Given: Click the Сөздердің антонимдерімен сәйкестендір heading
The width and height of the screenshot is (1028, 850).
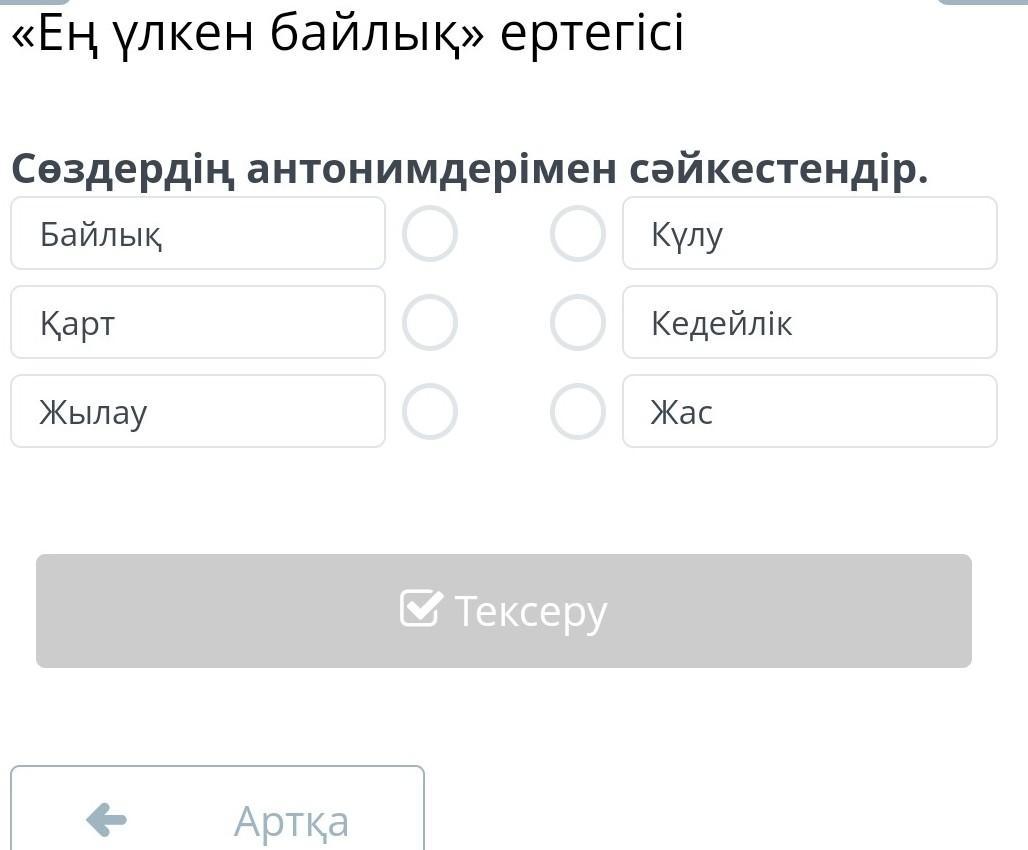Looking at the screenshot, I should coord(470,170).
